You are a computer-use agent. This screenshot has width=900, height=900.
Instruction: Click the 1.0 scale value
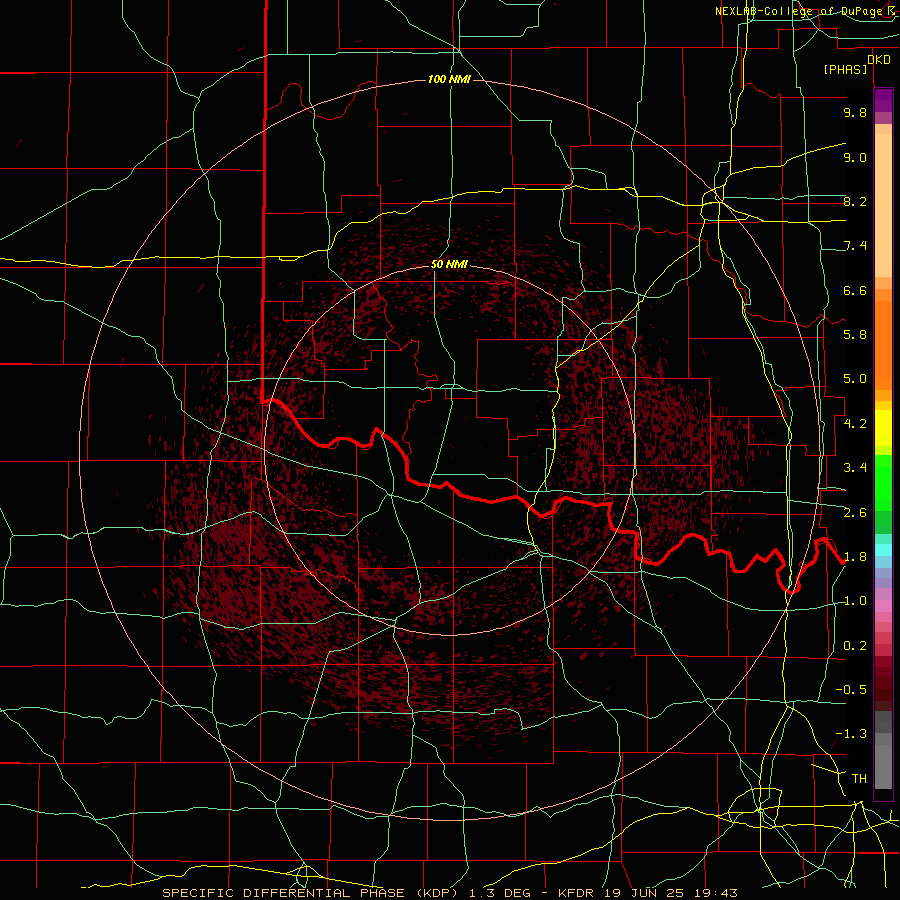[855, 601]
